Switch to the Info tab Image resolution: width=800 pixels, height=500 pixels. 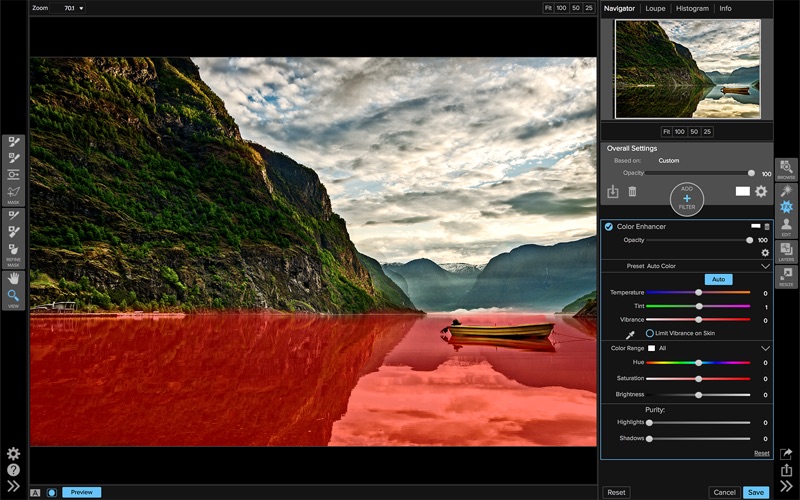click(x=725, y=9)
